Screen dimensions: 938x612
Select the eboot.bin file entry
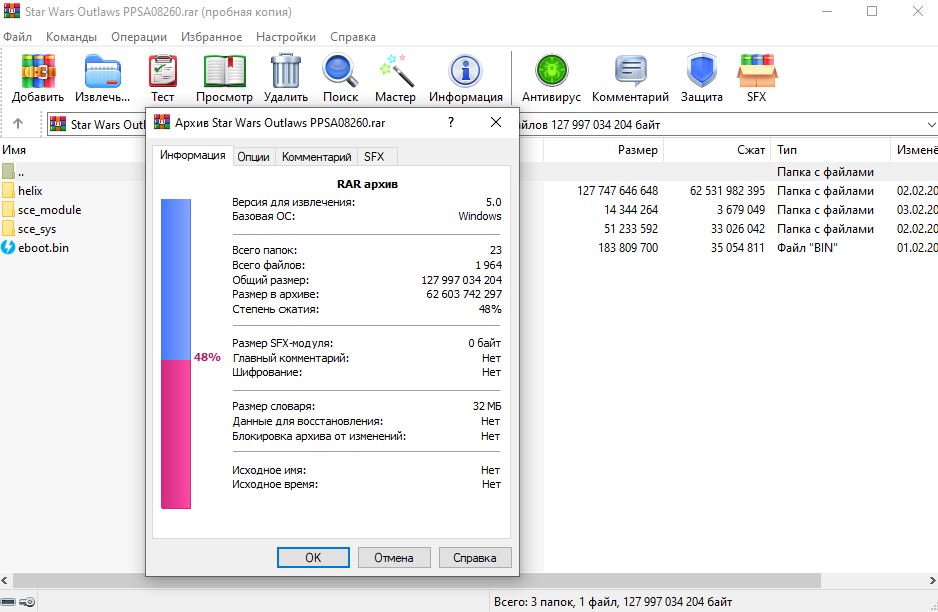(44, 248)
